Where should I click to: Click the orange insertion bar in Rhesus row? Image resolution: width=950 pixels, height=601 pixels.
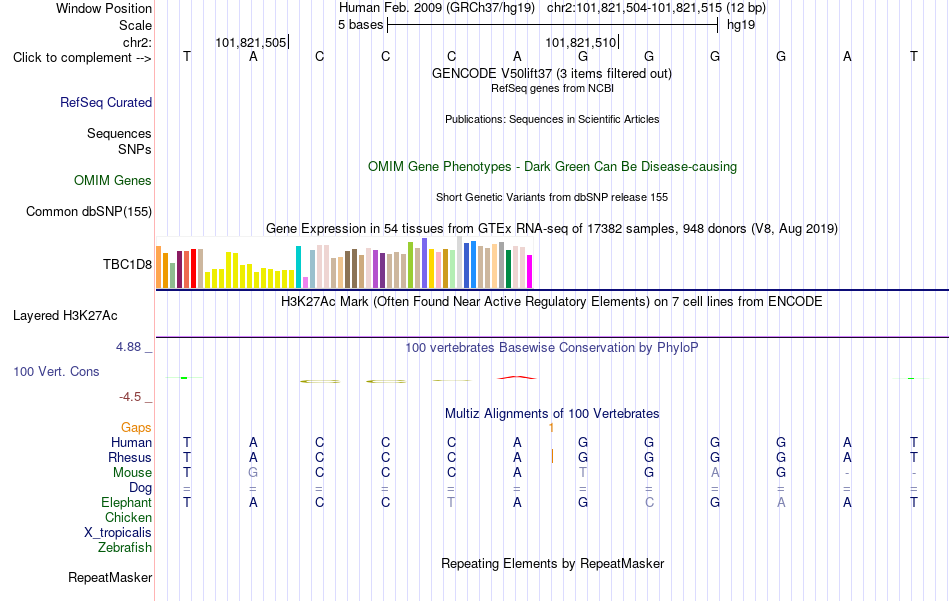[x=552, y=456]
